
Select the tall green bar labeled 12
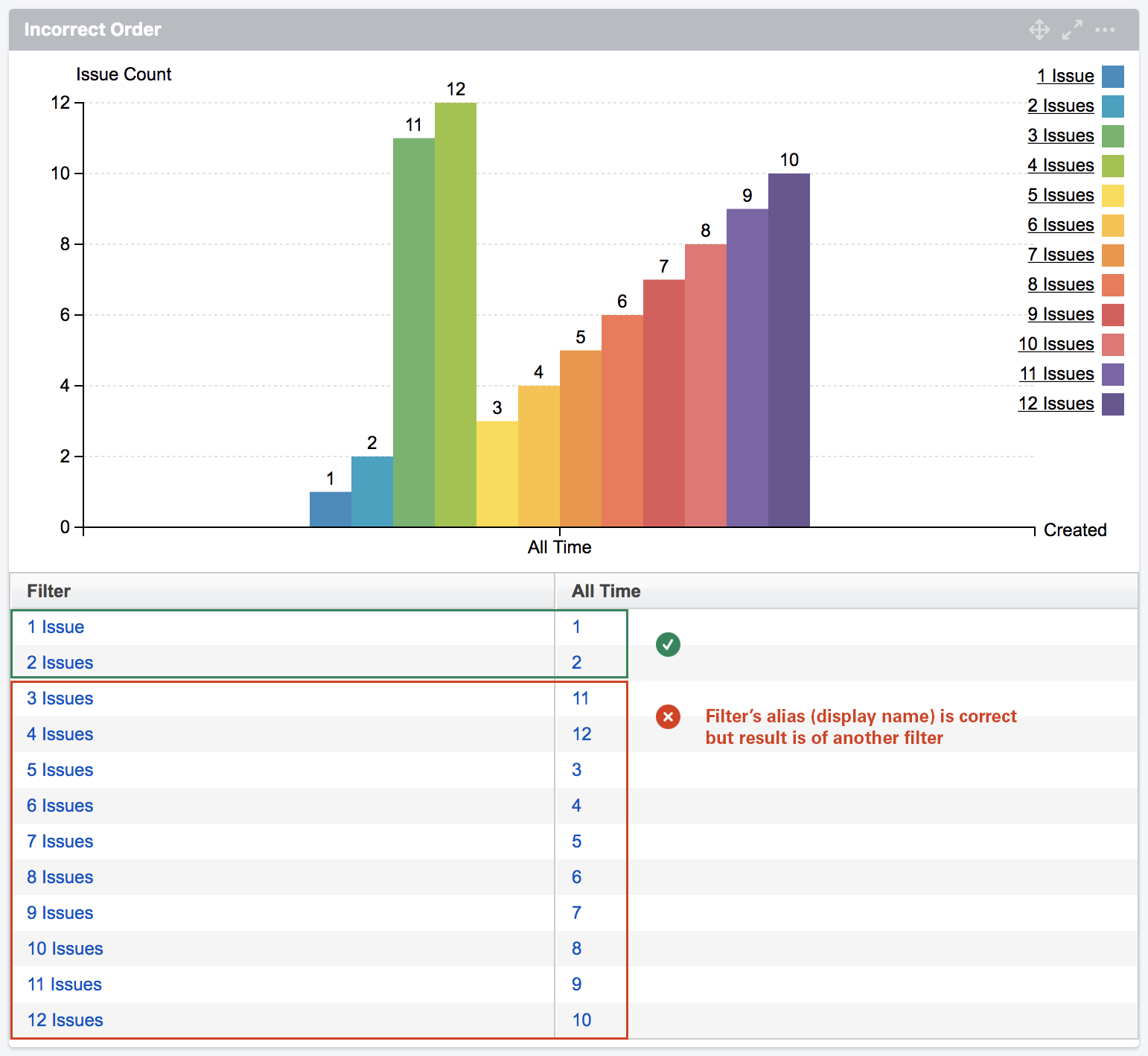(455, 313)
